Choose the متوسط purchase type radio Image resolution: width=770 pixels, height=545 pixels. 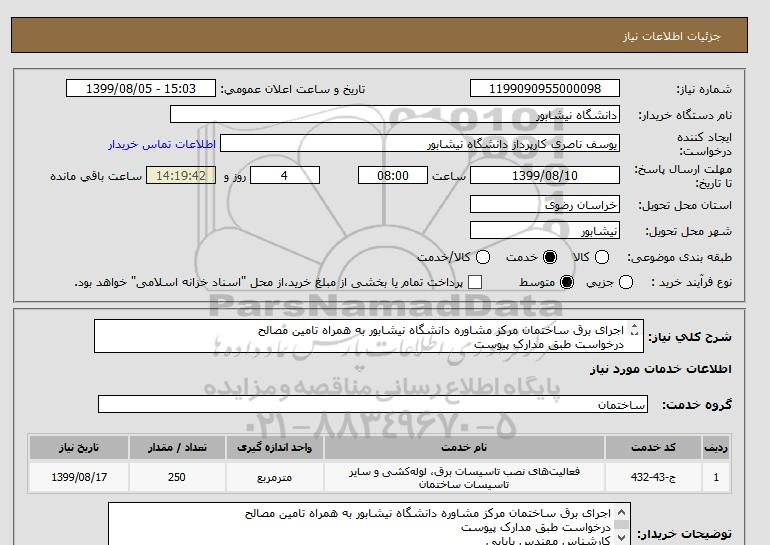pyautogui.click(x=567, y=282)
